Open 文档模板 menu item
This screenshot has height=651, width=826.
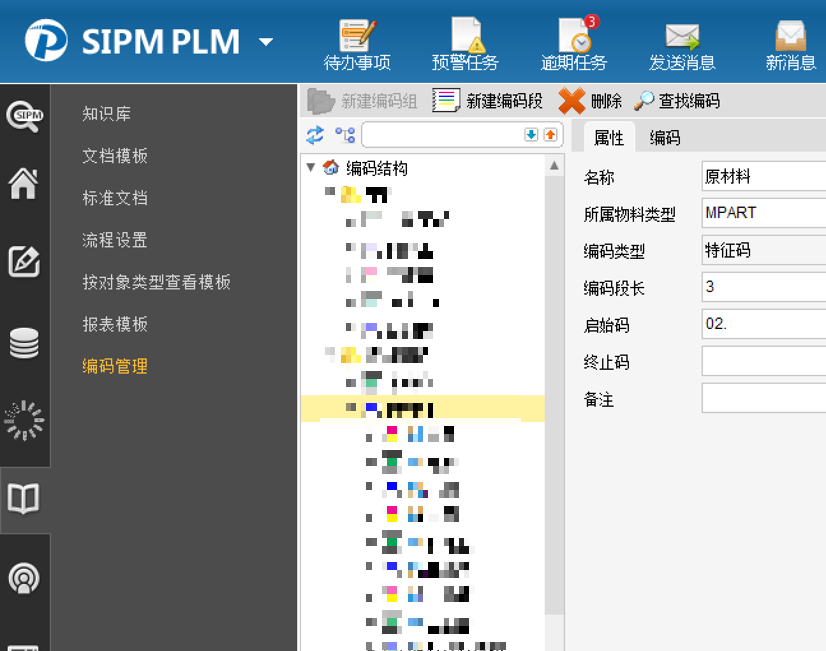pyautogui.click(x=115, y=155)
